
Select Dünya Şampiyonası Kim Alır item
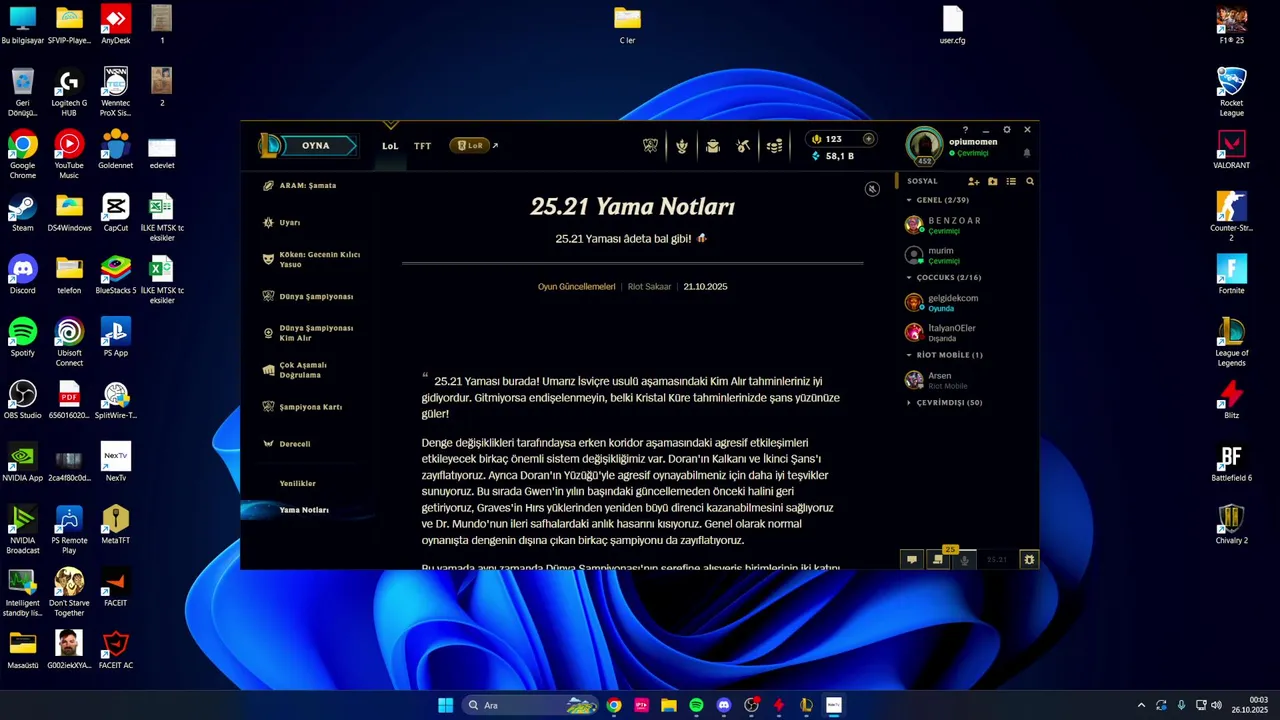316,333
